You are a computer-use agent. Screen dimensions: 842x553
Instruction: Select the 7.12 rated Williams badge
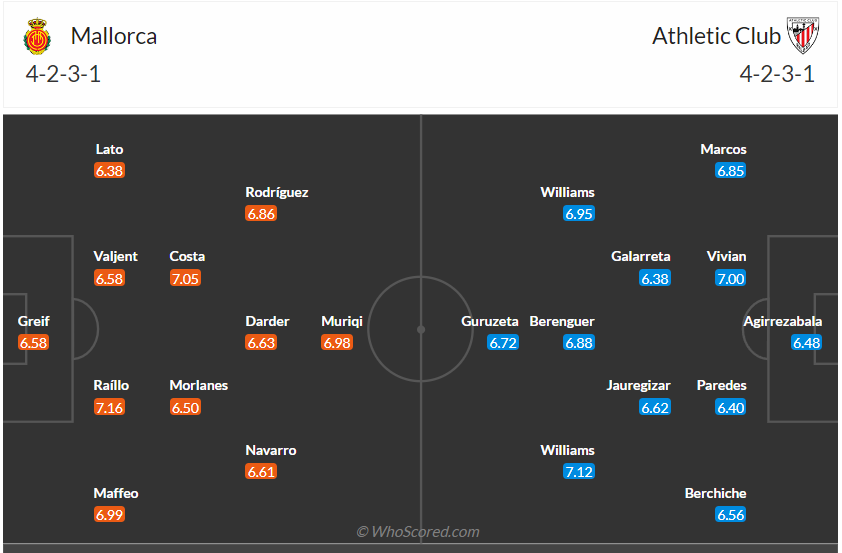(579, 472)
